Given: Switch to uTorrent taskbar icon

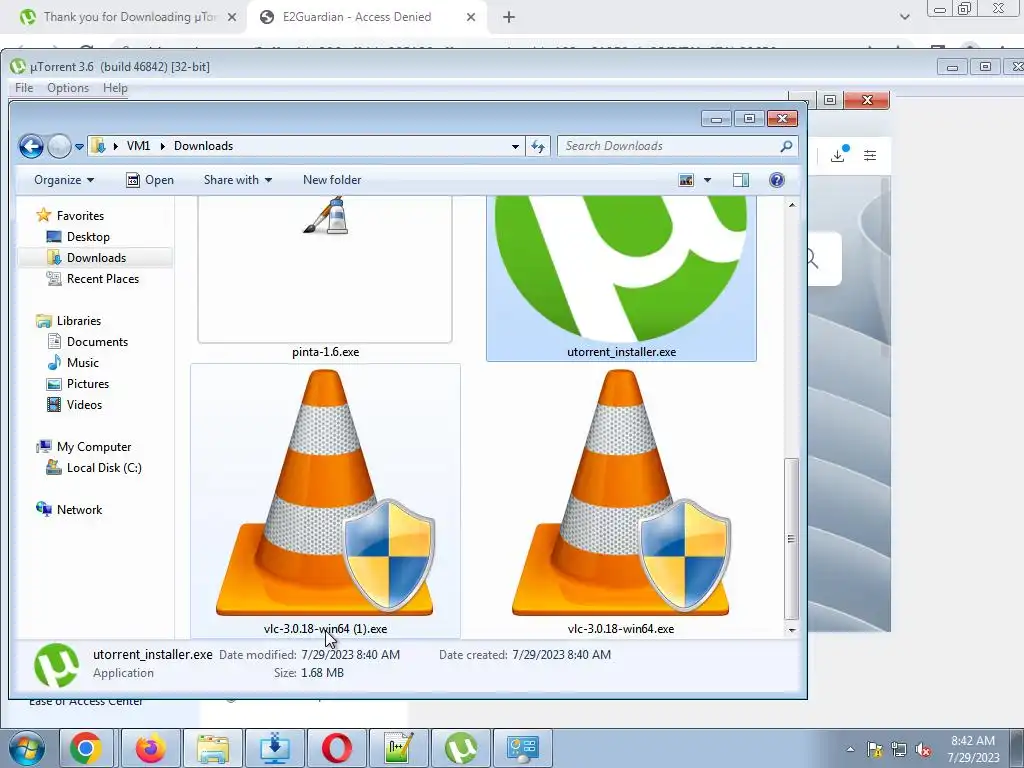Looking at the screenshot, I should (460, 748).
